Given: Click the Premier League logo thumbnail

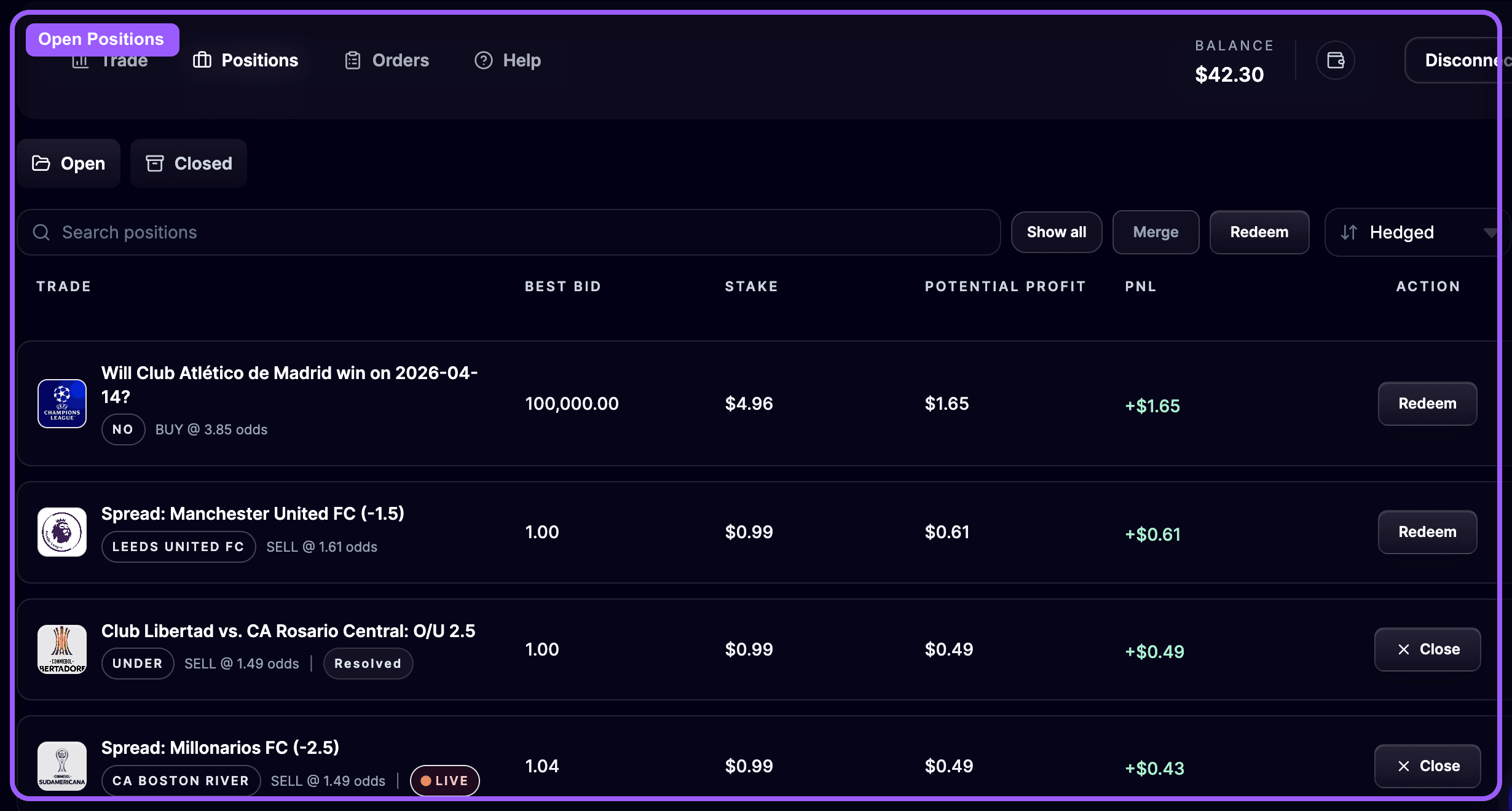Looking at the screenshot, I should (62, 532).
